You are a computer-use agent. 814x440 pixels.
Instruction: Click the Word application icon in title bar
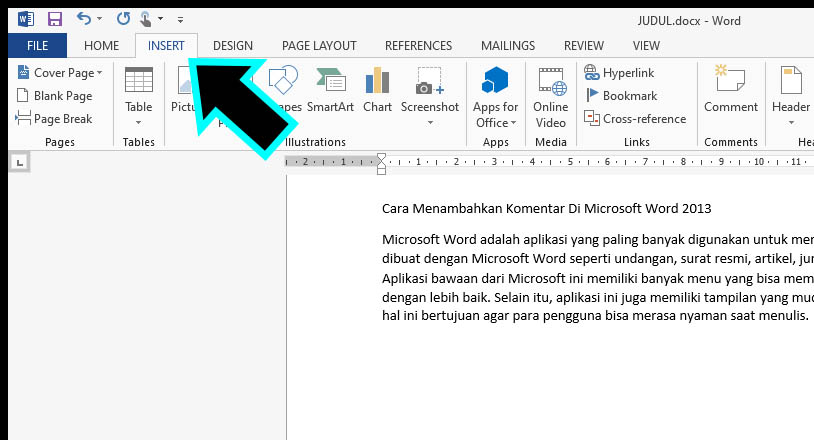[25, 20]
